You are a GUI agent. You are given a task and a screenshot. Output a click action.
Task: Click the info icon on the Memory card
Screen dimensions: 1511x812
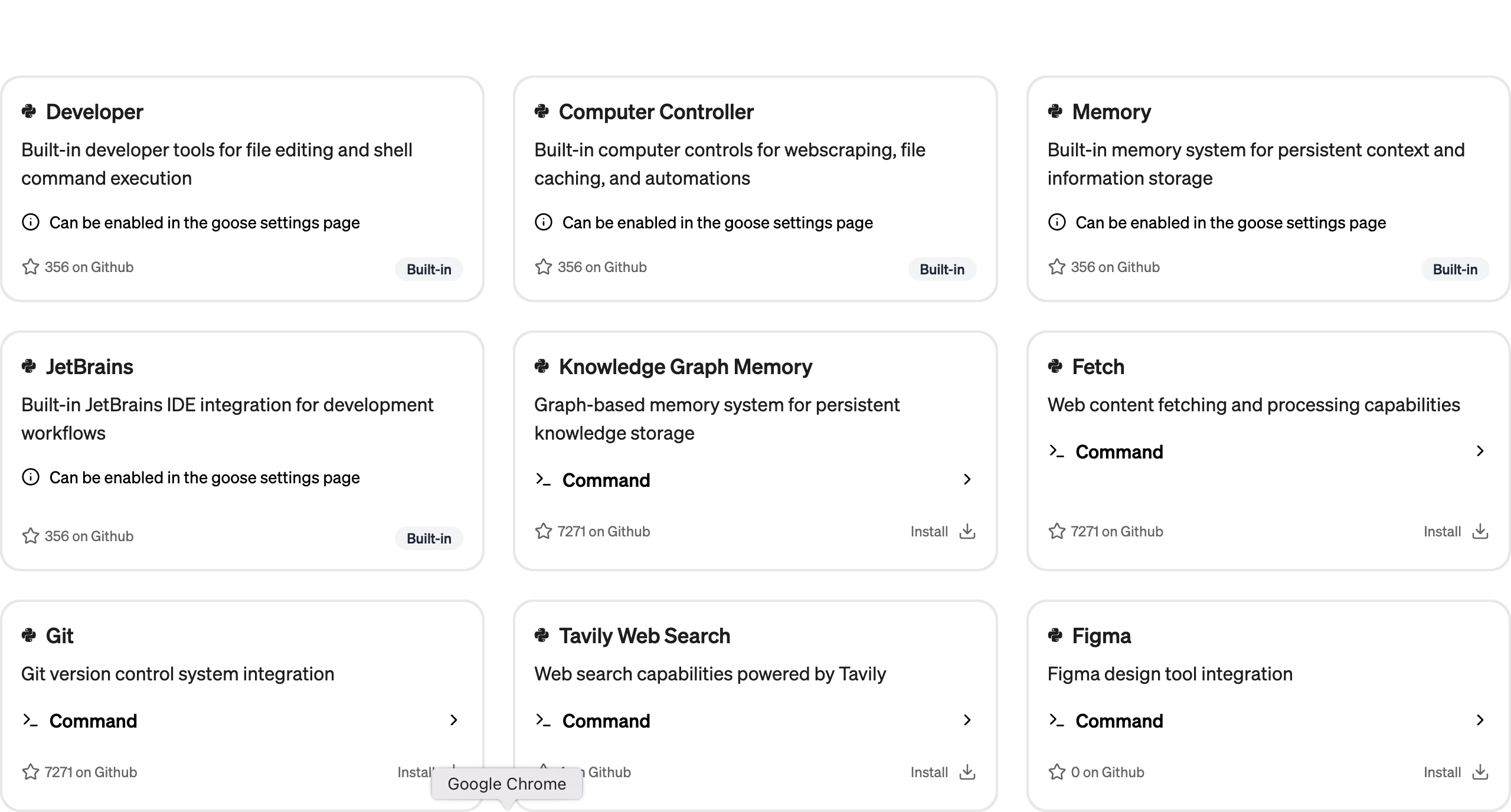tap(1057, 222)
